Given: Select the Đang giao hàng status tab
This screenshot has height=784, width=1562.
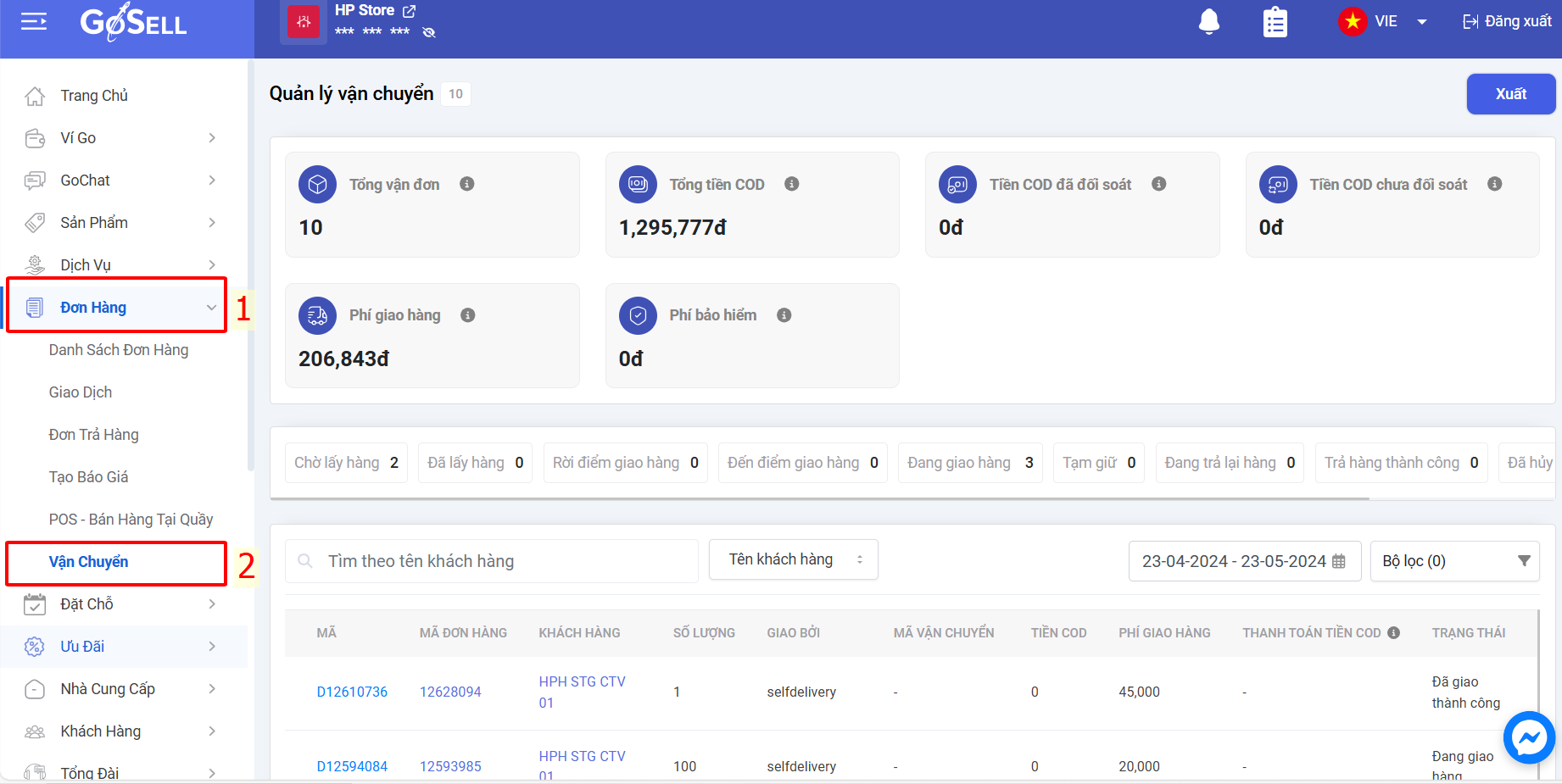Looking at the screenshot, I should click(970, 463).
